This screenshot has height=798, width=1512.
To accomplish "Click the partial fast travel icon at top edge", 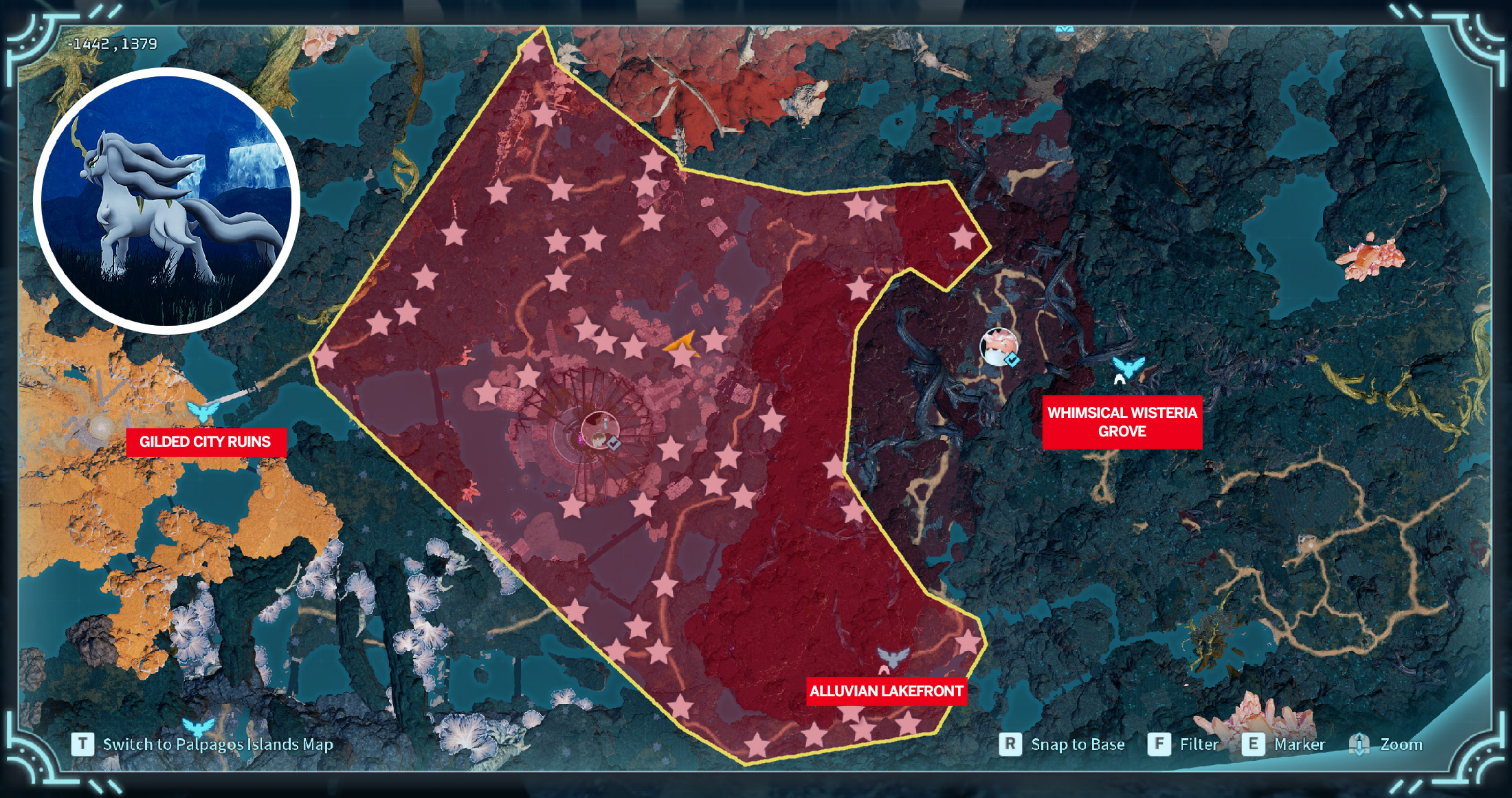I will click(1064, 29).
